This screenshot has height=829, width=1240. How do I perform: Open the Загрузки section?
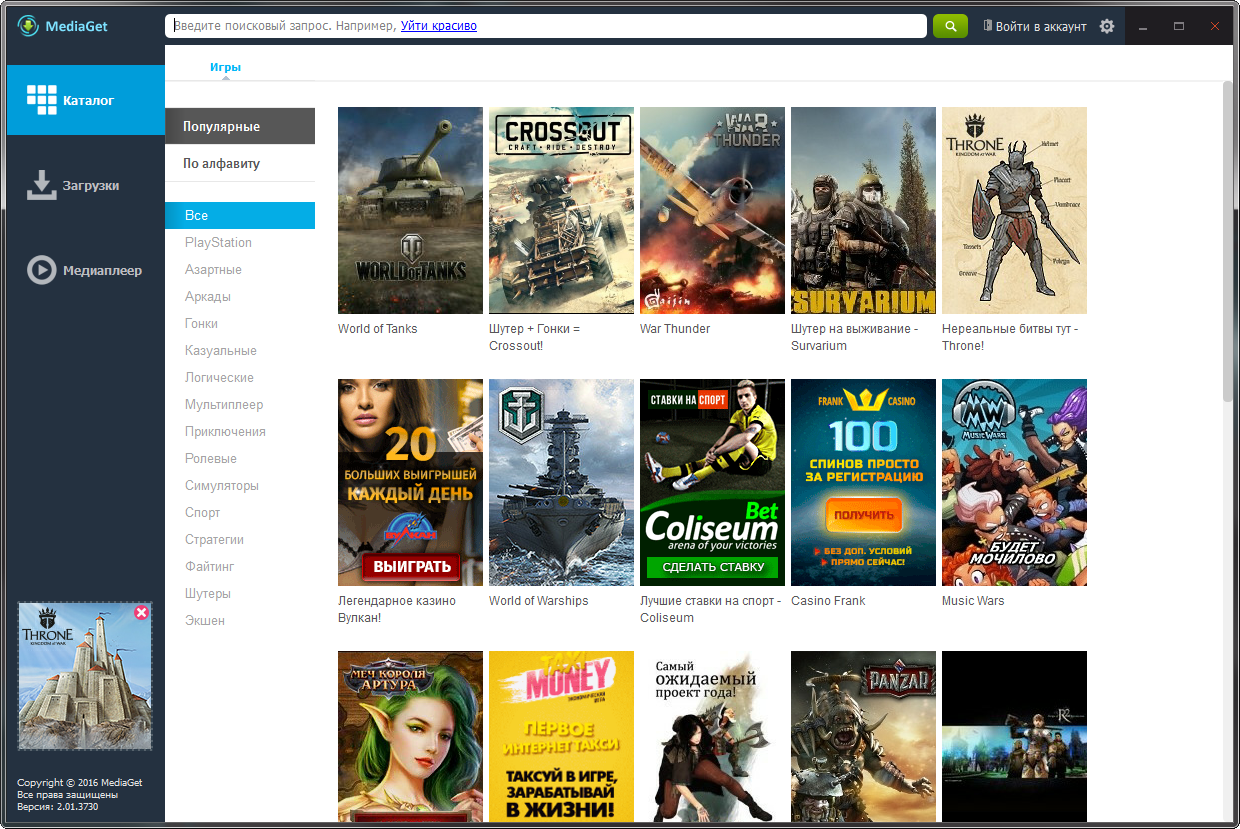click(x=86, y=185)
